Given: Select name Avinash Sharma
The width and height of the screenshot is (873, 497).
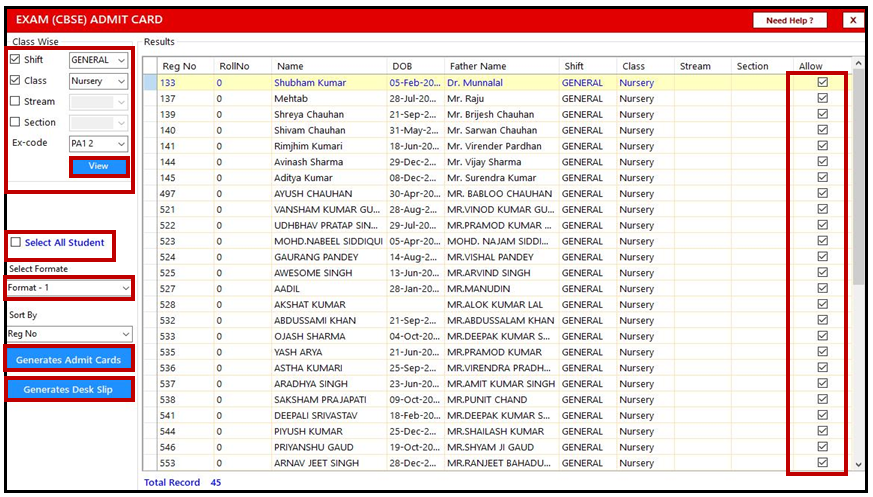Looking at the screenshot, I should [x=308, y=162].
